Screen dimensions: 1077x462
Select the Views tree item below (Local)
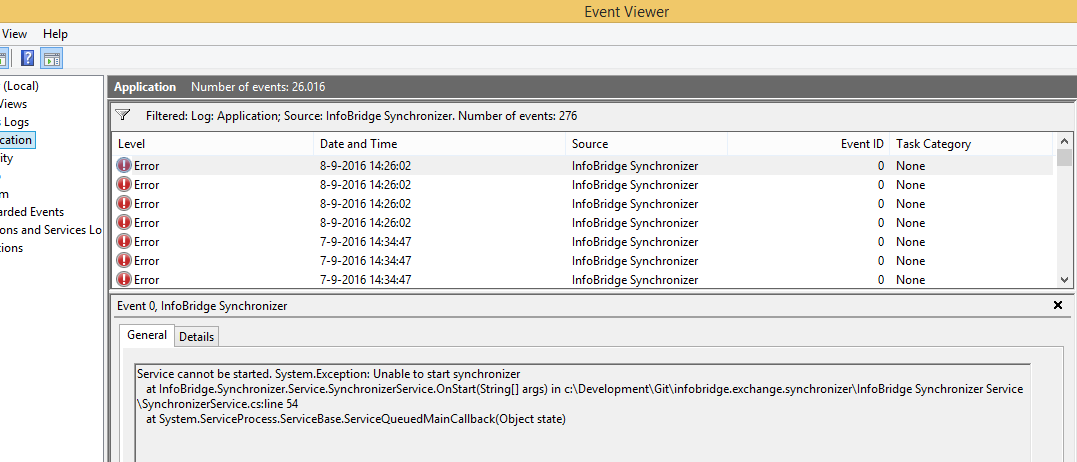14,104
